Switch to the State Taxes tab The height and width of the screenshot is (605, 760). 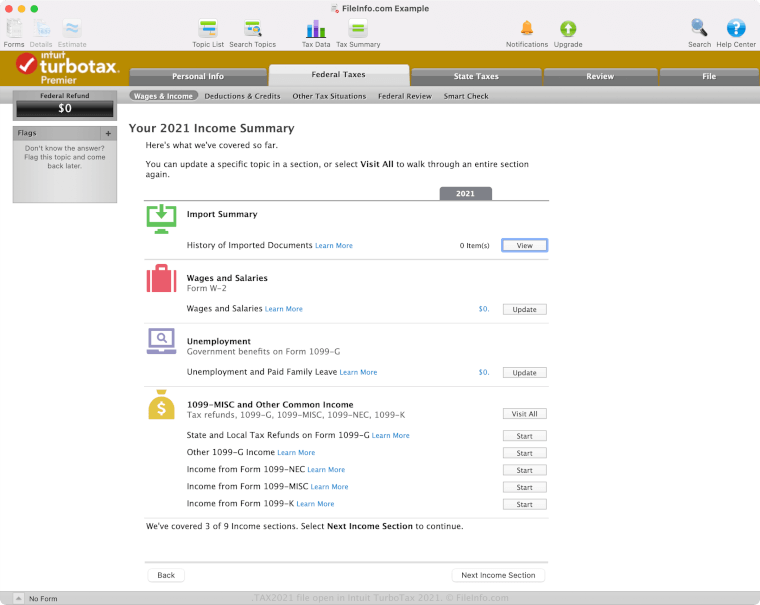coord(475,76)
